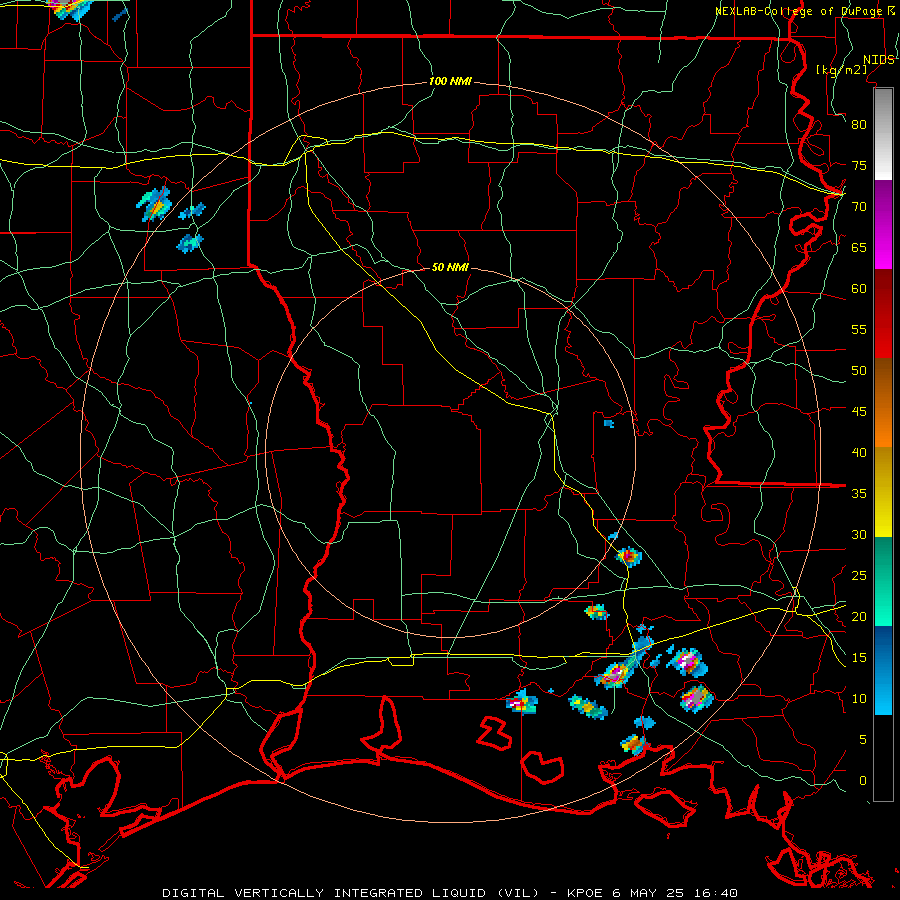Pick the red segment of the color bar
The image size is (900, 900).
coord(883,314)
